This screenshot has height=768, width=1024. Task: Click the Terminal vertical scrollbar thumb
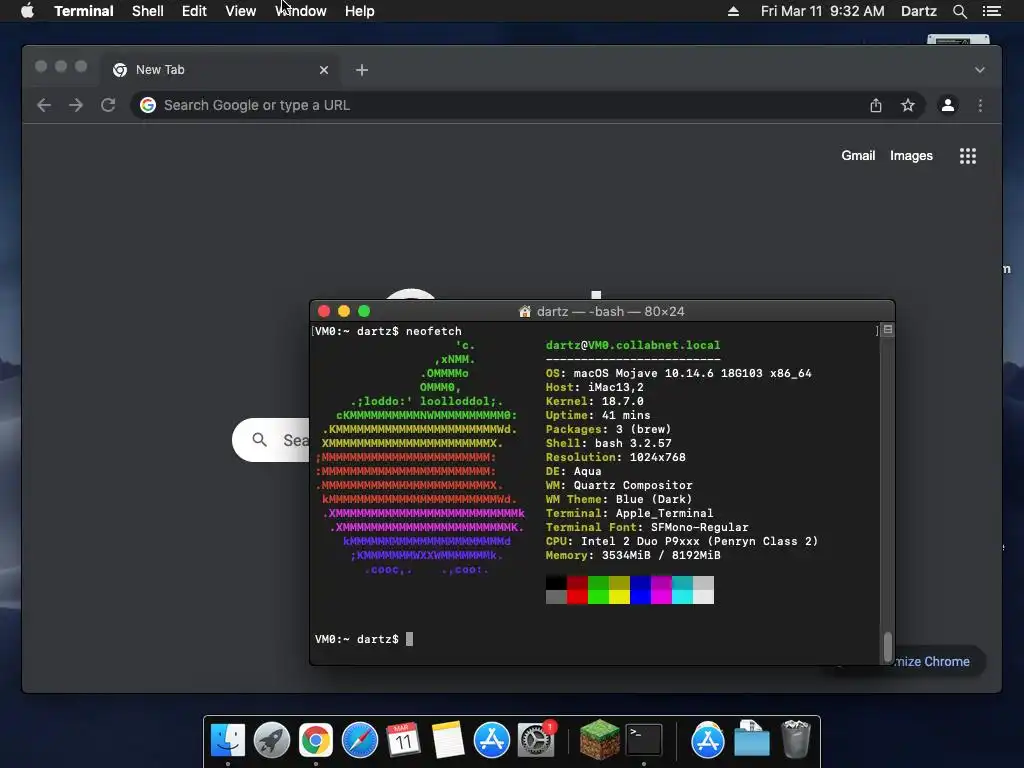(888, 647)
